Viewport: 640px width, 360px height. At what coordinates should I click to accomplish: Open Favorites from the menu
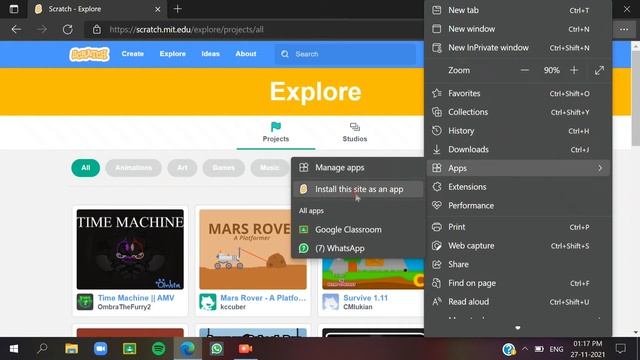518,93
